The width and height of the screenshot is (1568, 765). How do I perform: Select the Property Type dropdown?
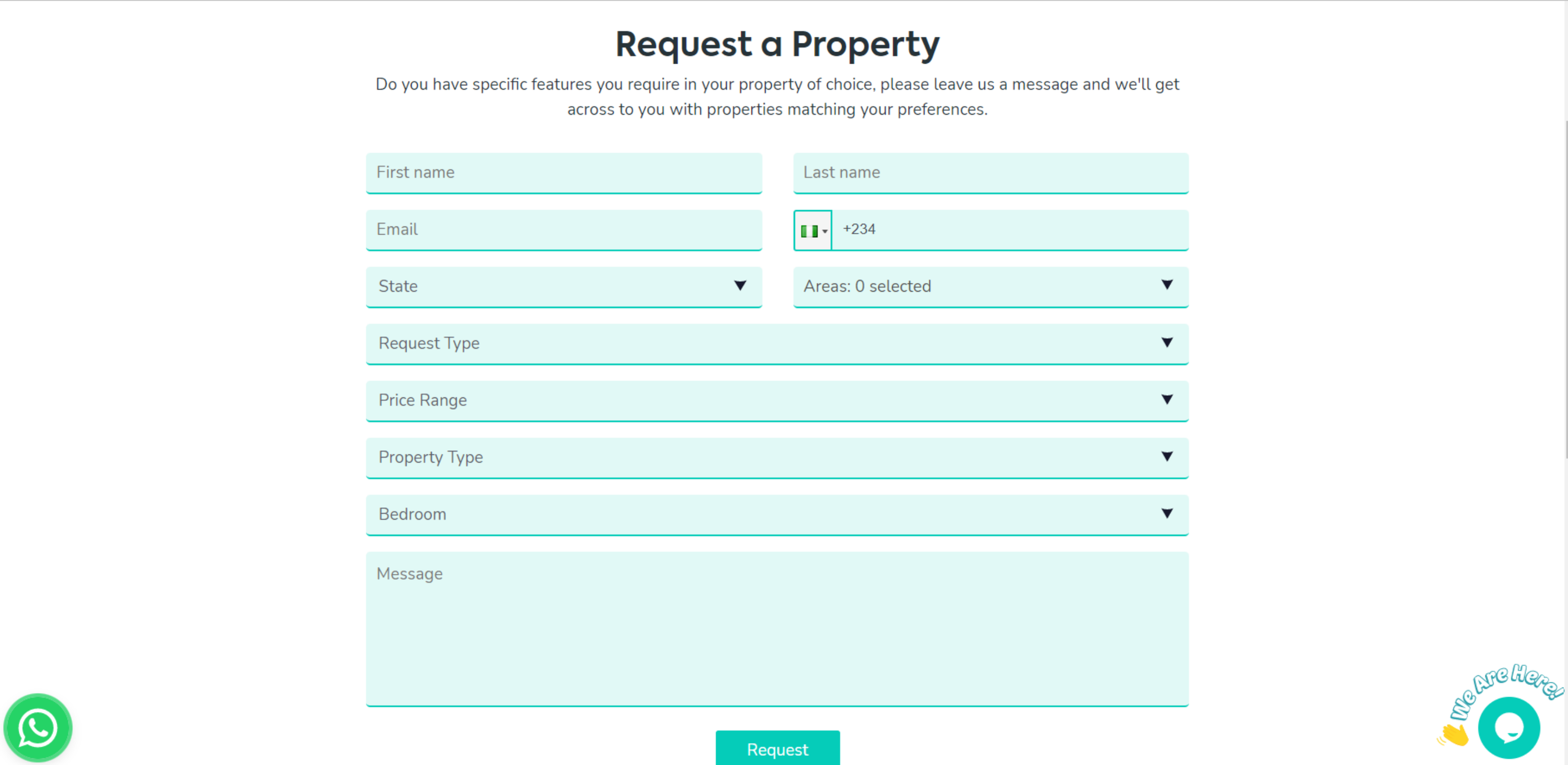click(777, 457)
